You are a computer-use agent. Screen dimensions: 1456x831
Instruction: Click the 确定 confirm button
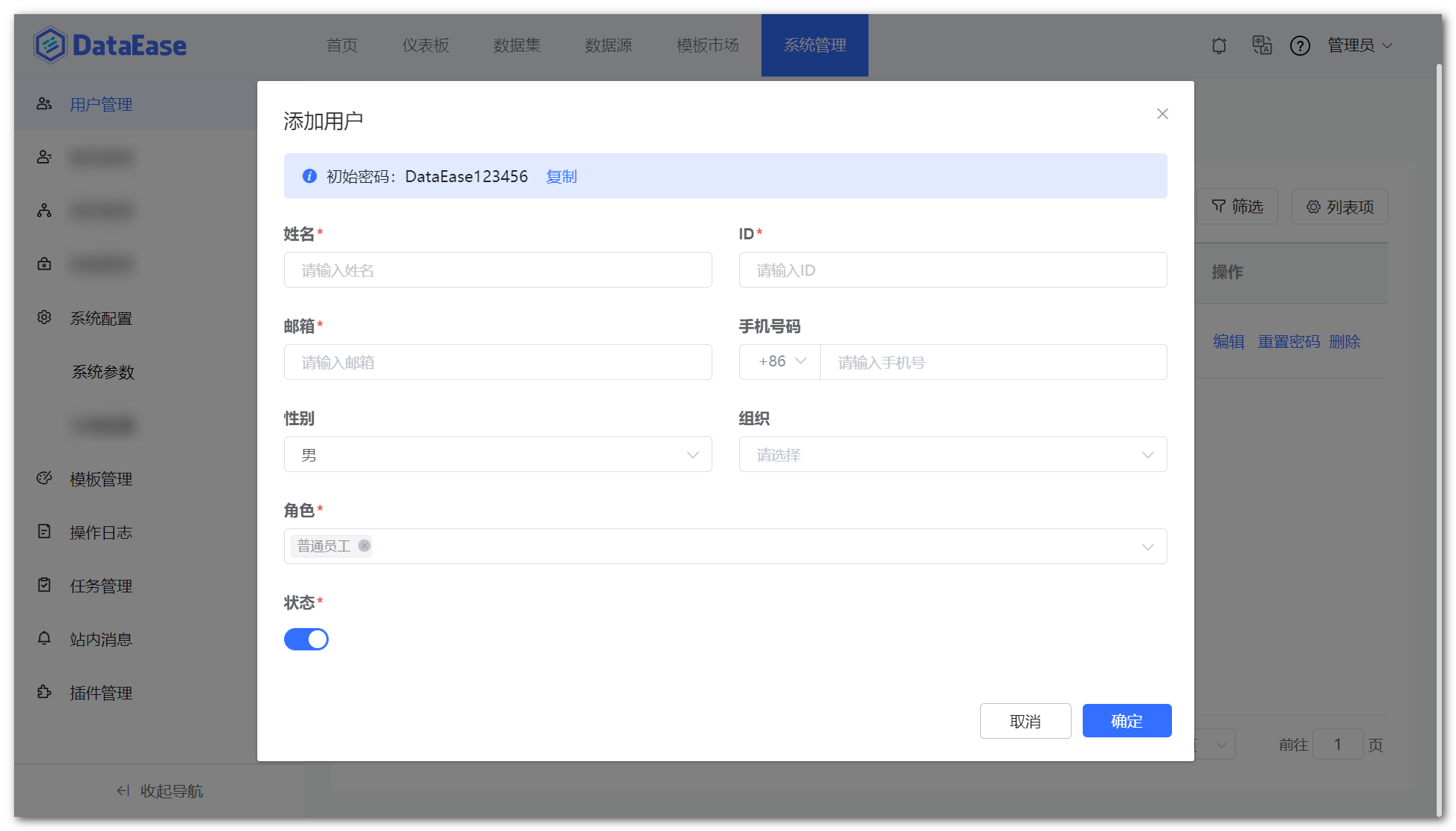[1126, 720]
